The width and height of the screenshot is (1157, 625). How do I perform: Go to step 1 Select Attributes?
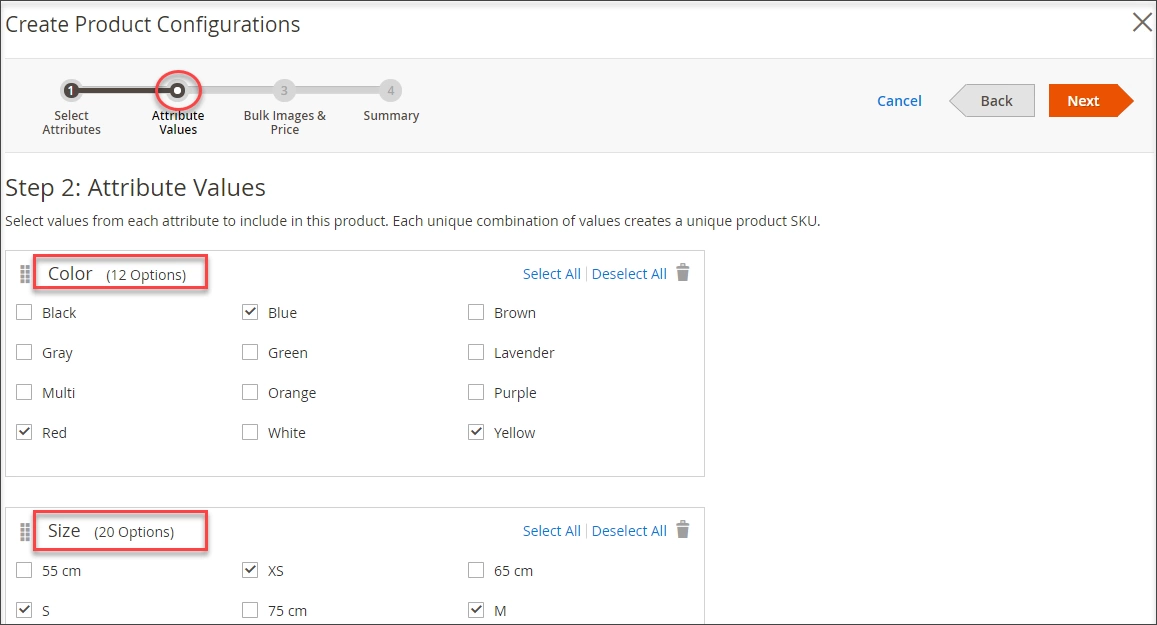(71, 91)
